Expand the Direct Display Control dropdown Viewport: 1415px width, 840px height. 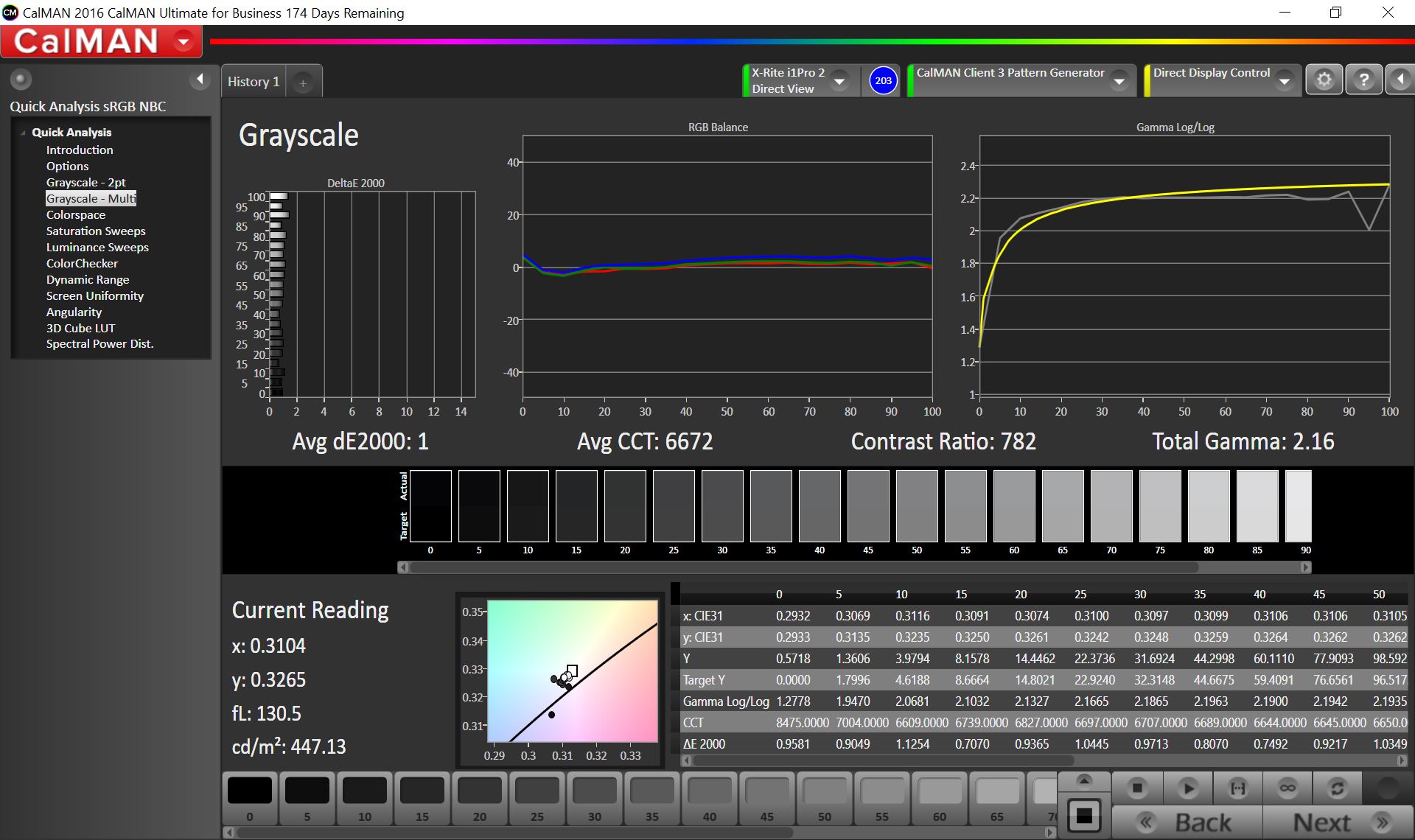1285,81
